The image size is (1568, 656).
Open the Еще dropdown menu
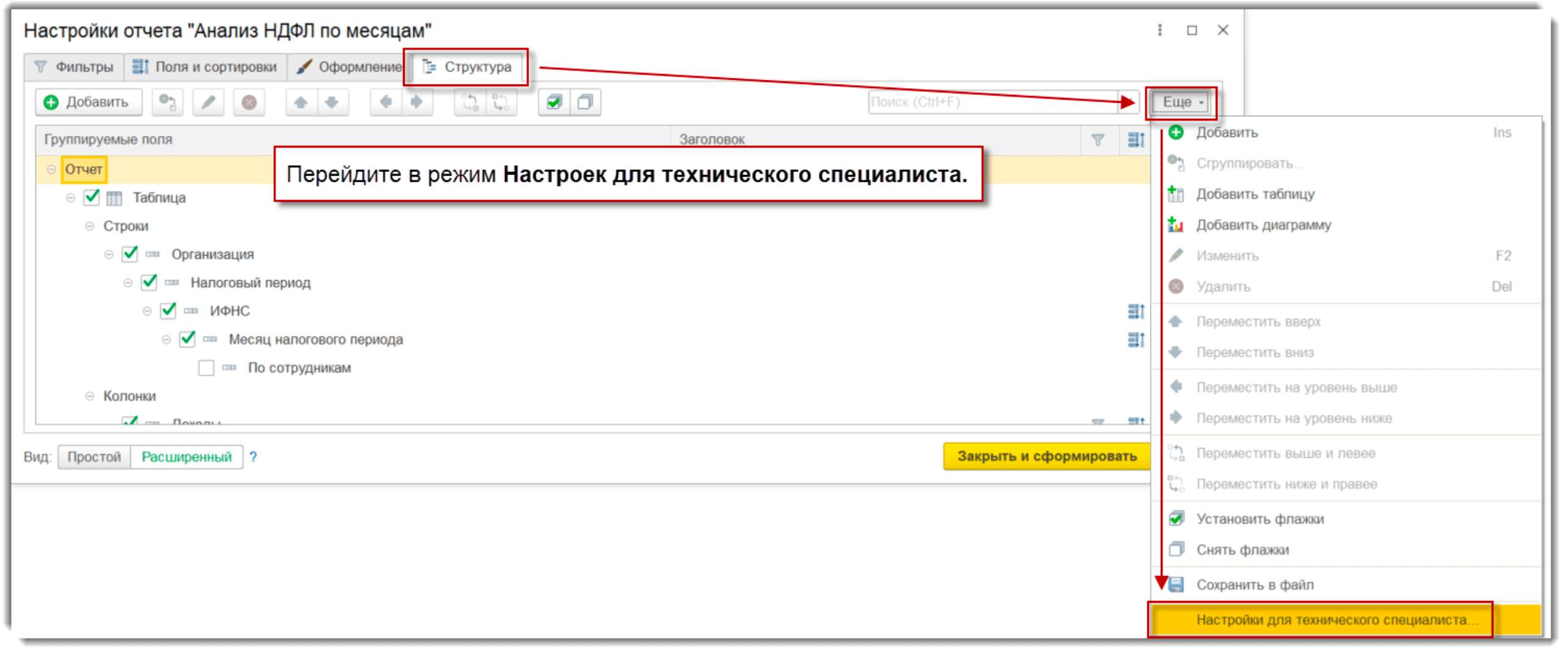point(1182,102)
